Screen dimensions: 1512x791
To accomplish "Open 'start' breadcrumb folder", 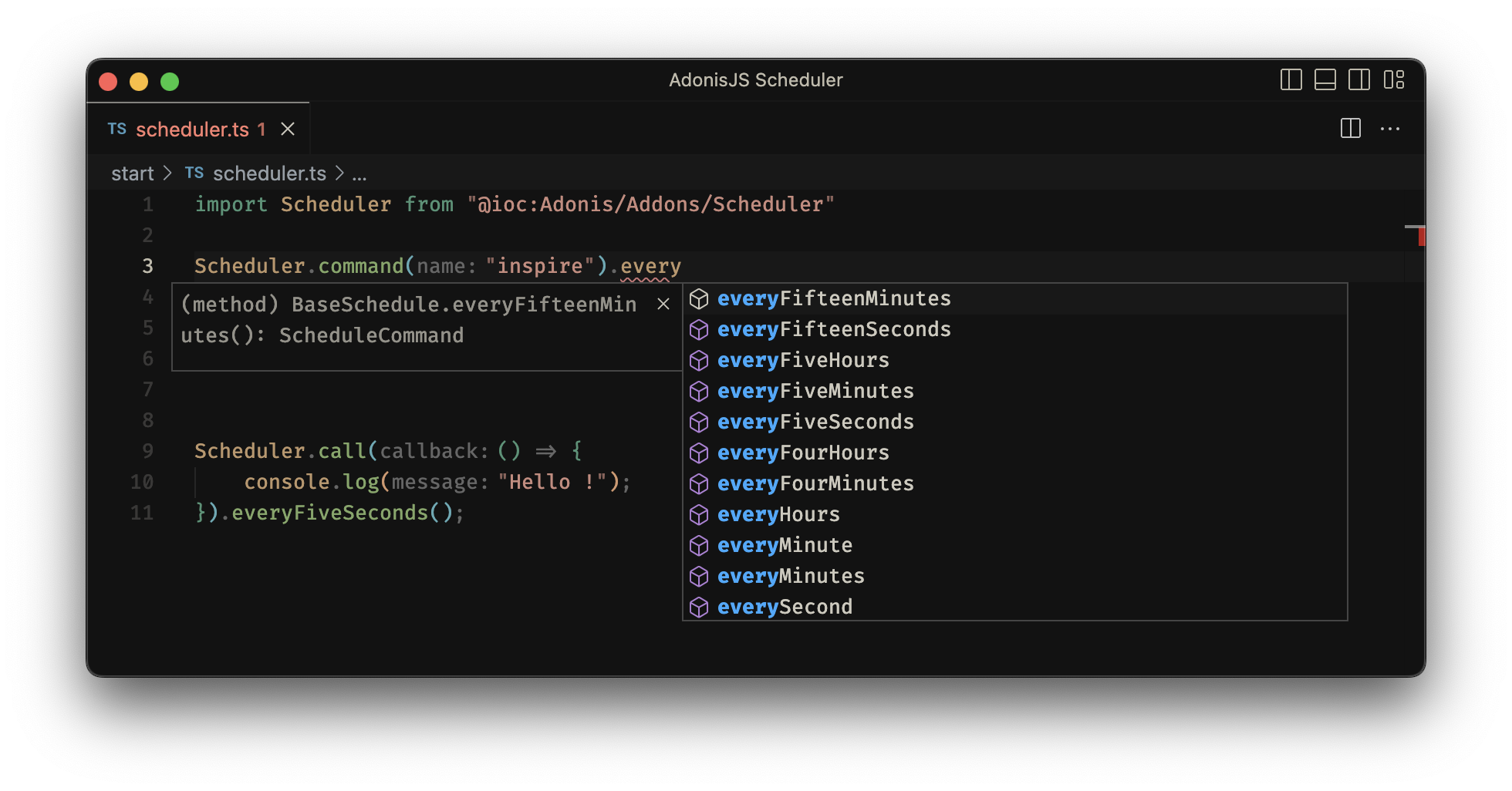I will (133, 173).
